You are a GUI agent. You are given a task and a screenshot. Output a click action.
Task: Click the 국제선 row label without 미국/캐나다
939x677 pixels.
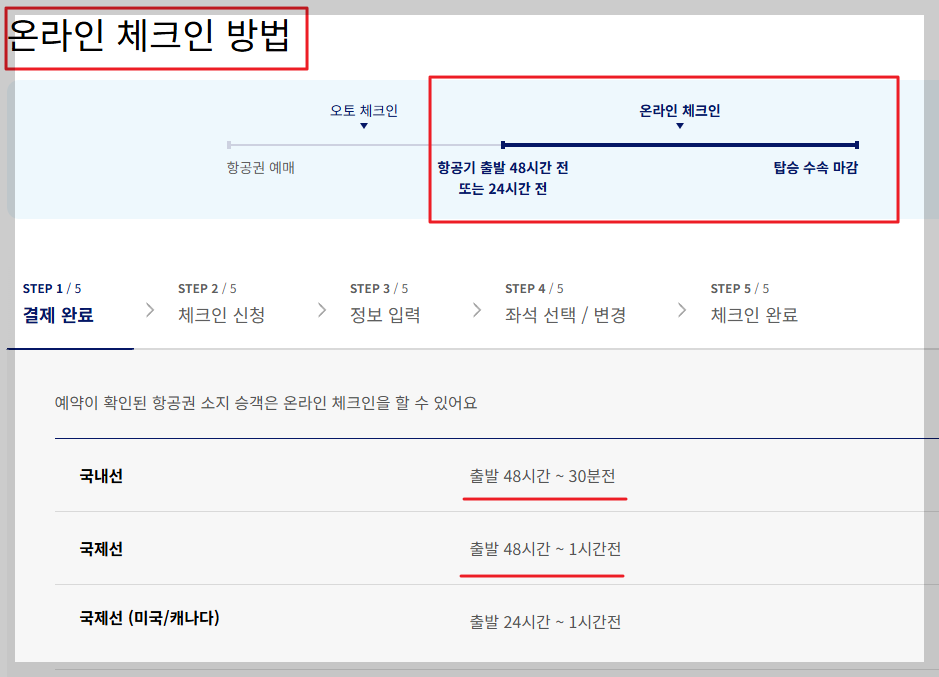pos(101,549)
